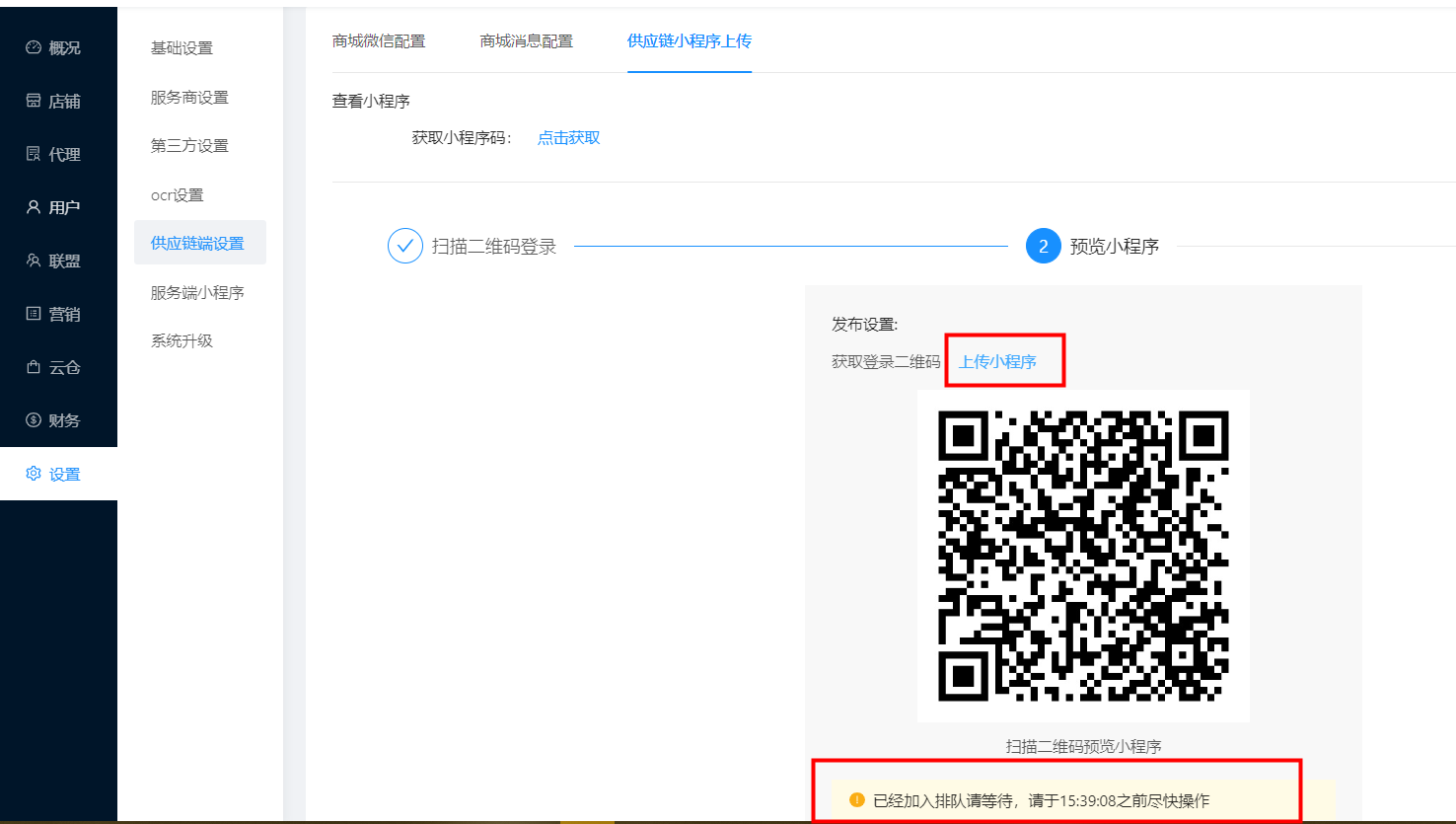The image size is (1456, 824).
Task: Go to 代理 section
Action: tap(58, 154)
